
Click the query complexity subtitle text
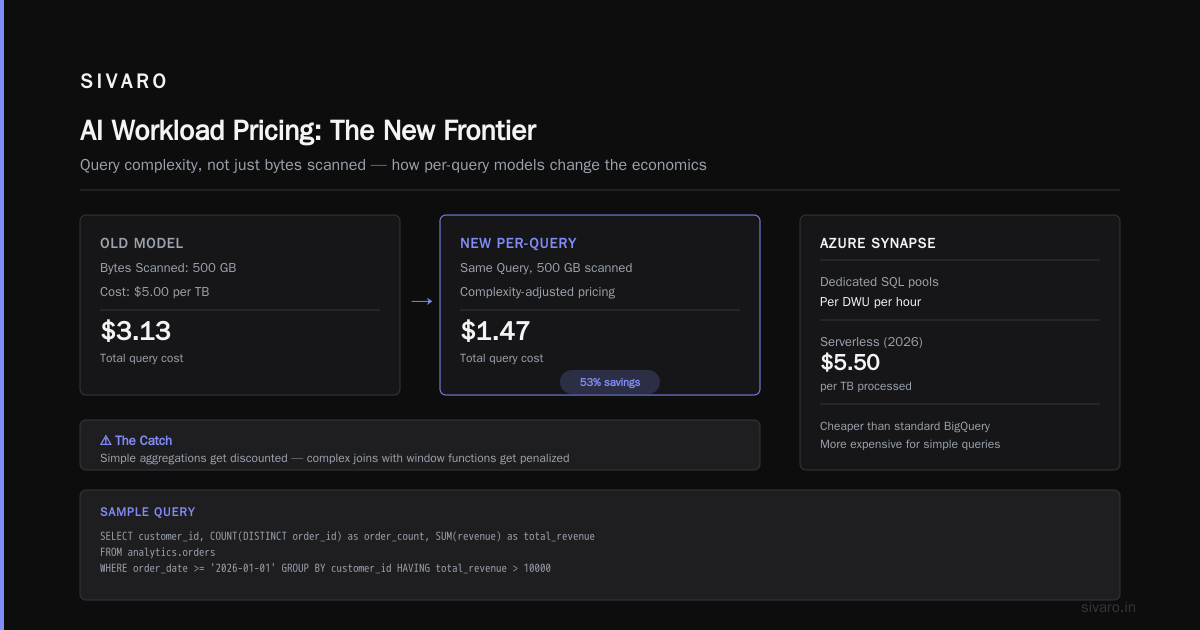[393, 165]
